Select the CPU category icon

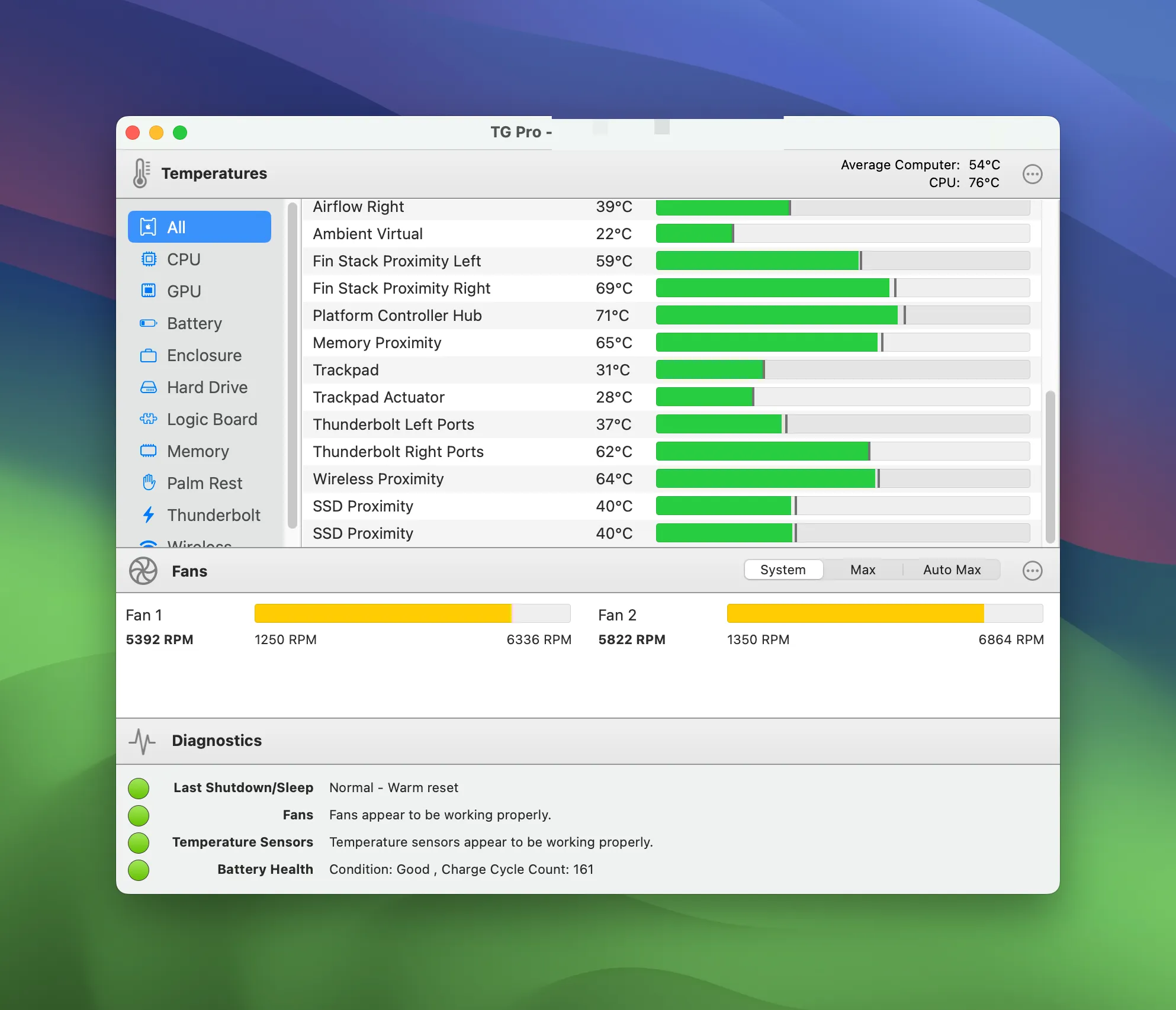click(149, 259)
